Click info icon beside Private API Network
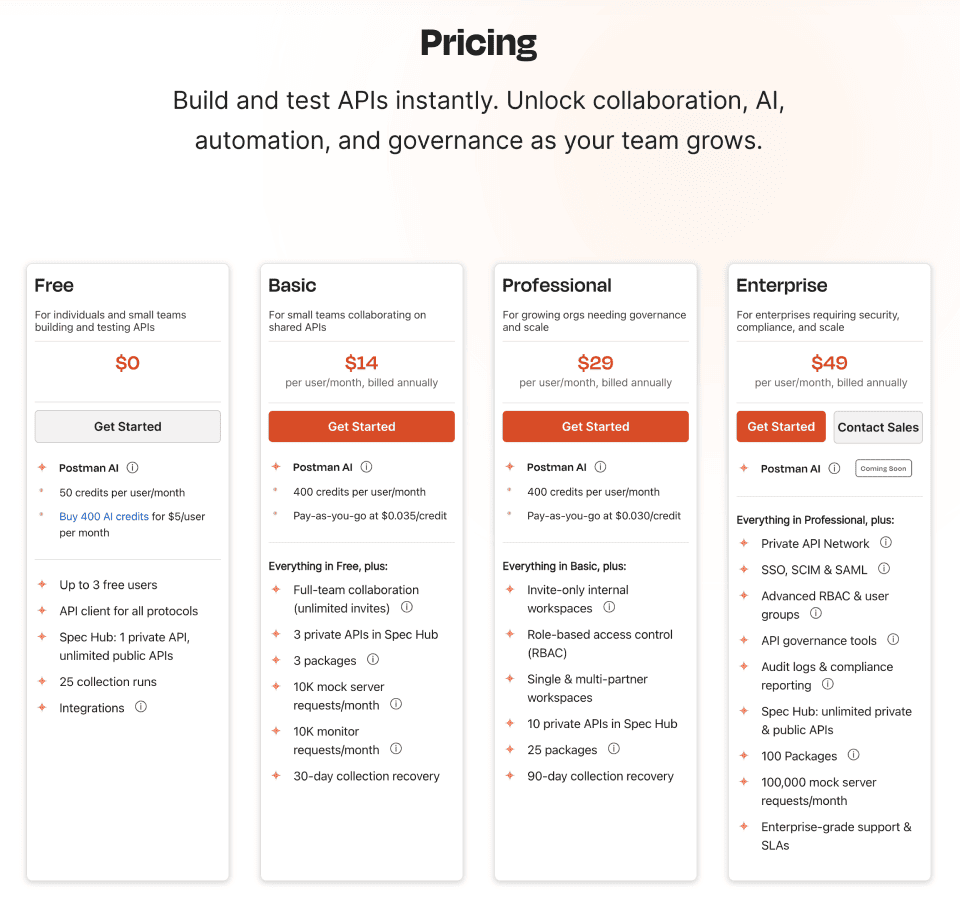The height and width of the screenshot is (906, 960). [886, 542]
